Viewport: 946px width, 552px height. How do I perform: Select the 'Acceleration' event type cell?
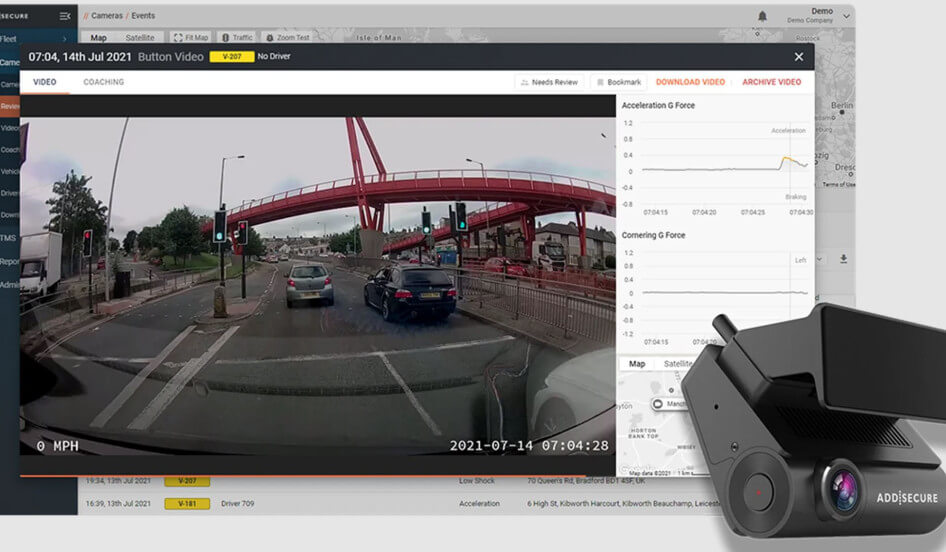pos(480,504)
